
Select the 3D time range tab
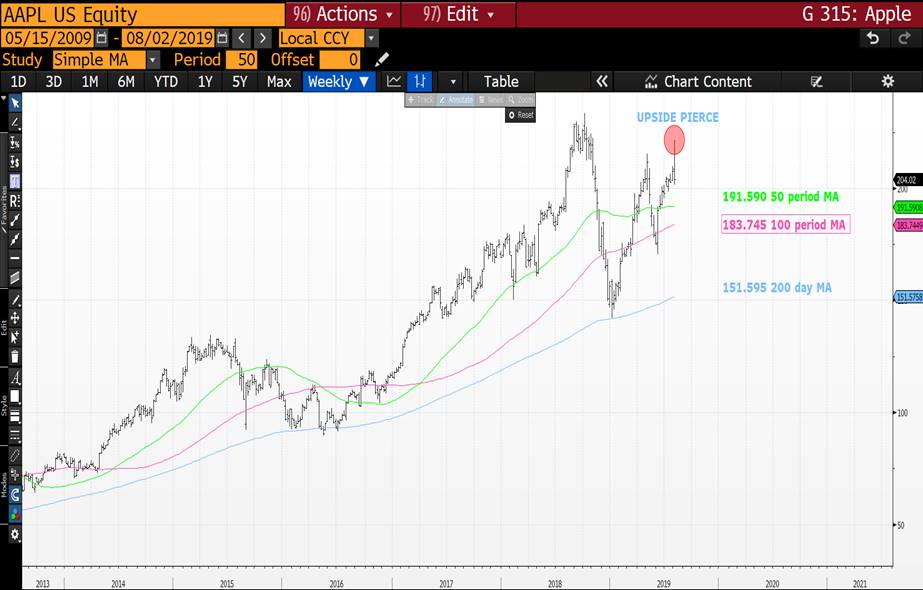(x=54, y=81)
